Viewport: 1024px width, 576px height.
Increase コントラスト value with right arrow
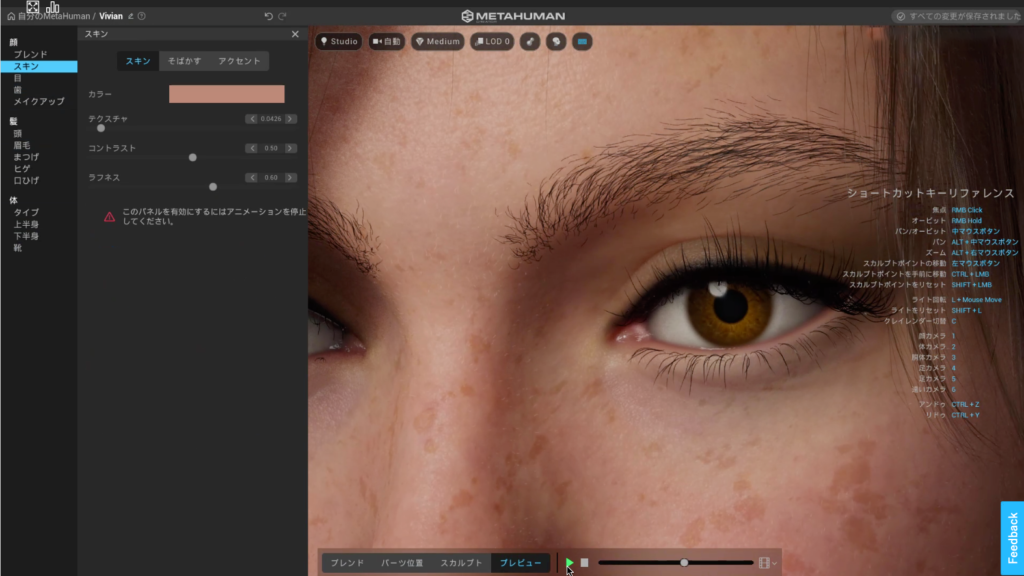click(x=290, y=148)
